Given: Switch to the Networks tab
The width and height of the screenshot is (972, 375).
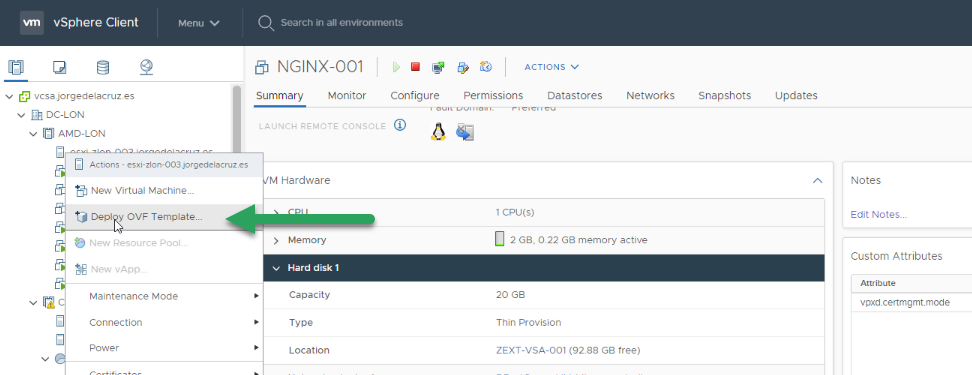Looking at the screenshot, I should (650, 95).
